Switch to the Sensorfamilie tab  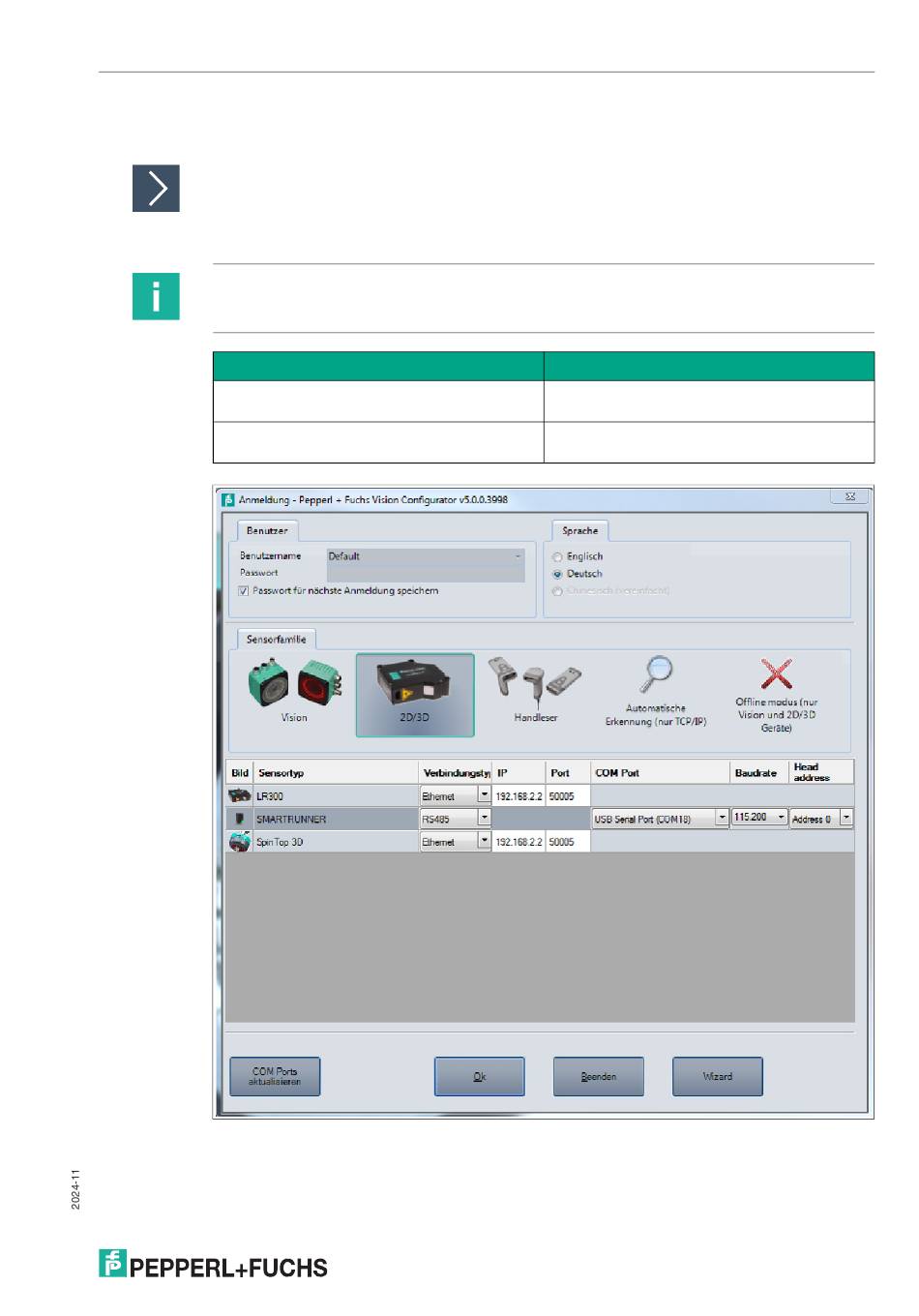[277, 639]
